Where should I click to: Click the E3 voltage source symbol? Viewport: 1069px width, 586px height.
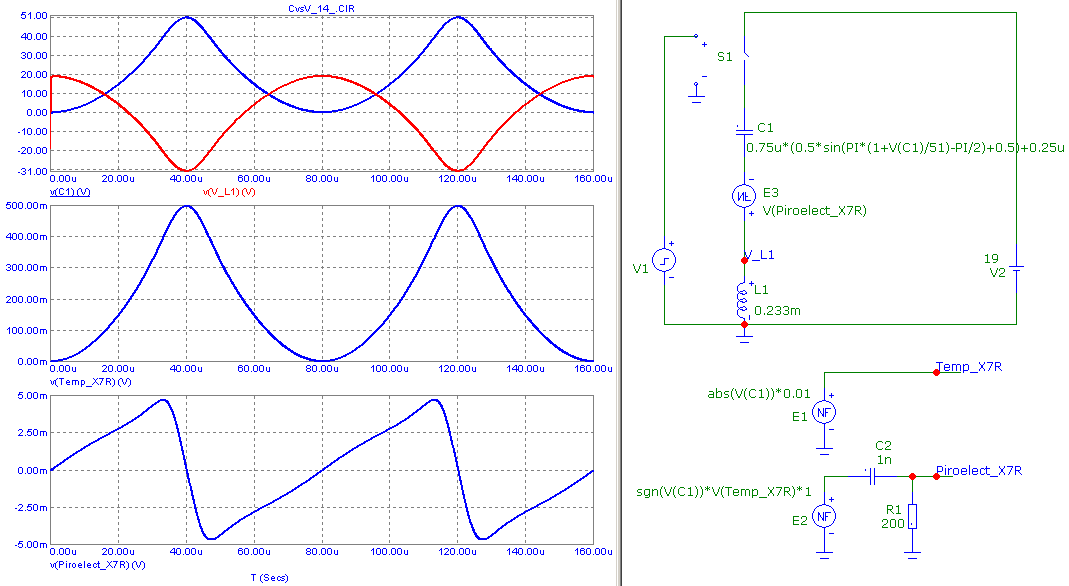744,197
